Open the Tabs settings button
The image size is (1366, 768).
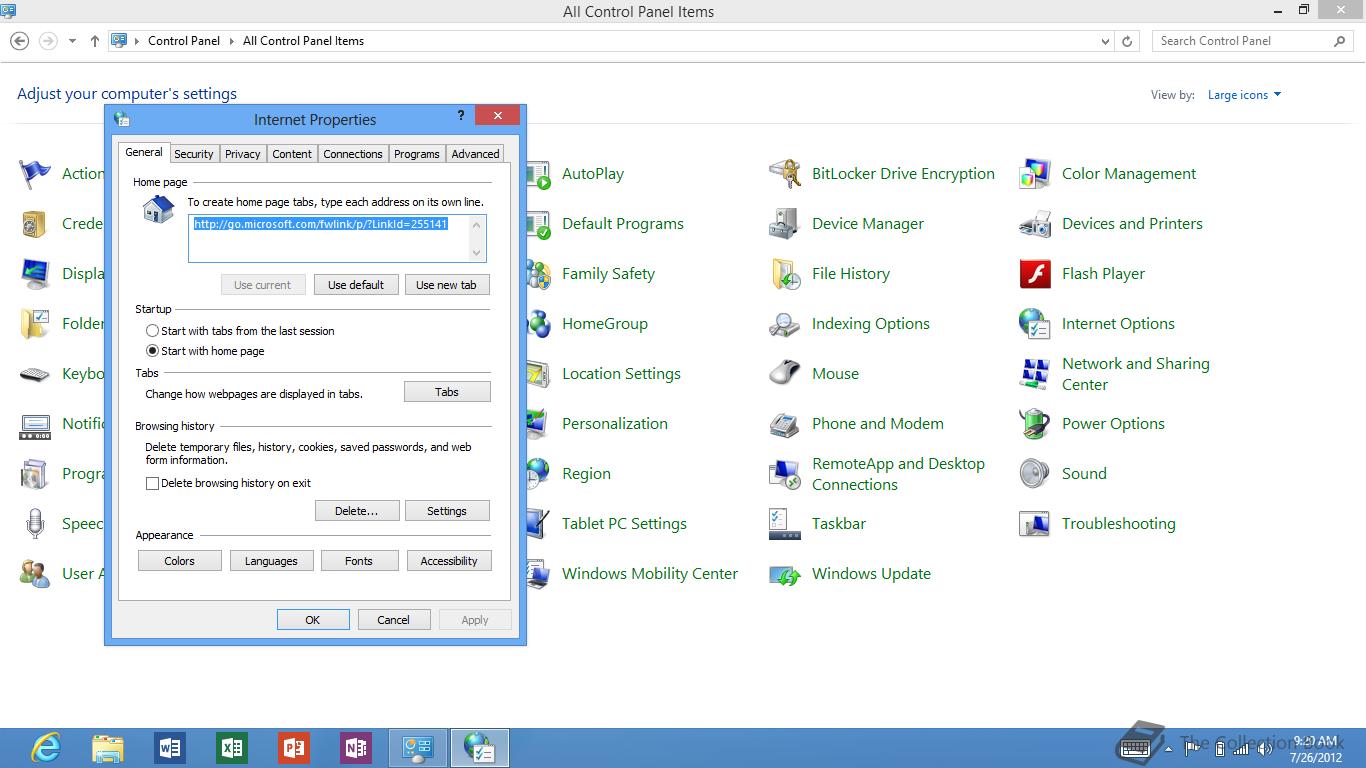point(447,392)
